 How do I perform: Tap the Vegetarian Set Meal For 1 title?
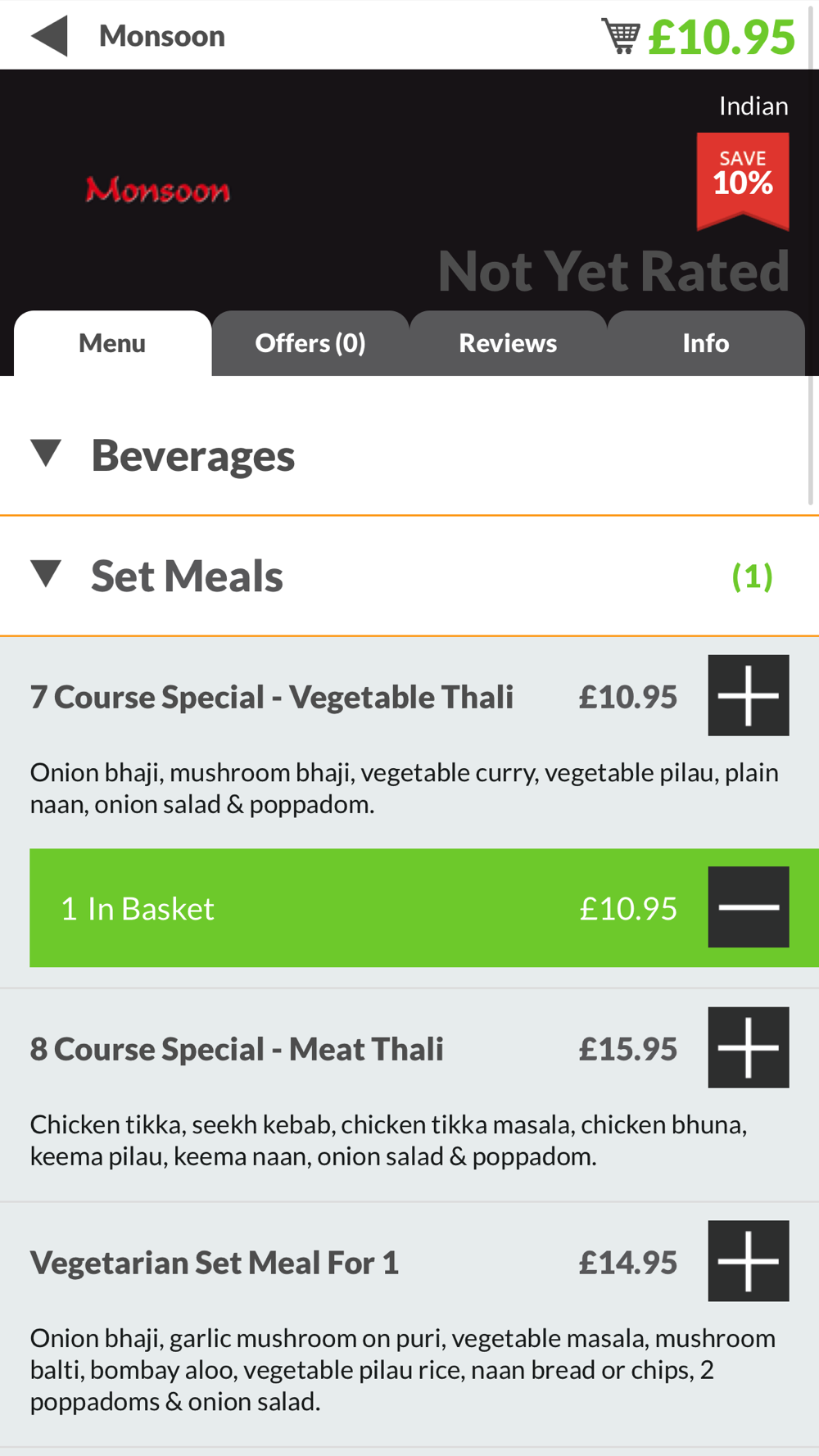click(x=215, y=1263)
